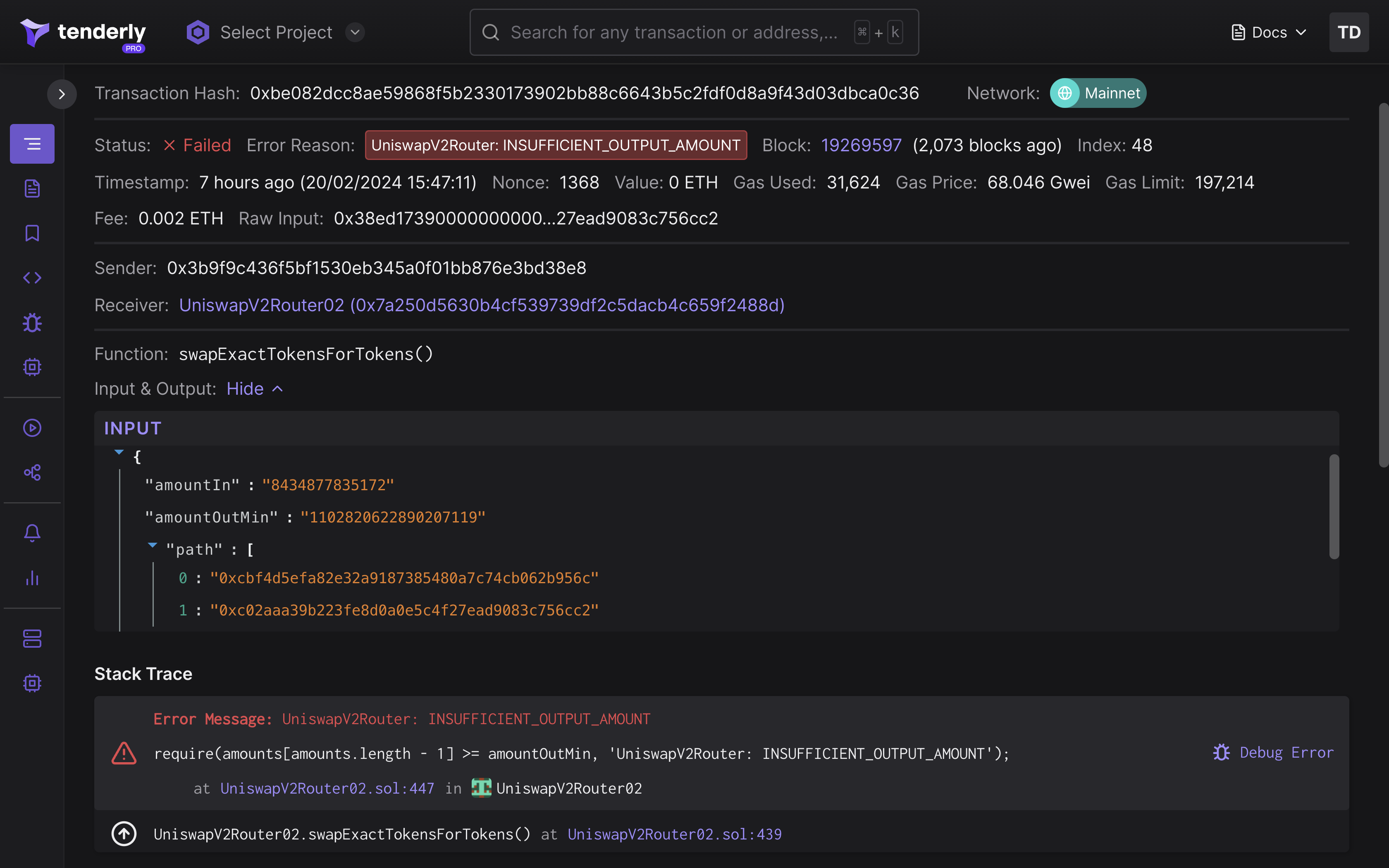1389x868 pixels.
Task: Open UniswapV2Router02.sol:447 source link
Action: [327, 789]
